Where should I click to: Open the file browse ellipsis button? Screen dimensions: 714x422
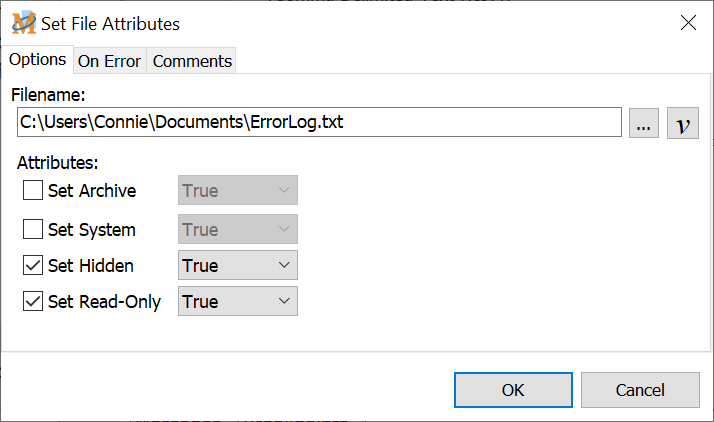(x=644, y=124)
